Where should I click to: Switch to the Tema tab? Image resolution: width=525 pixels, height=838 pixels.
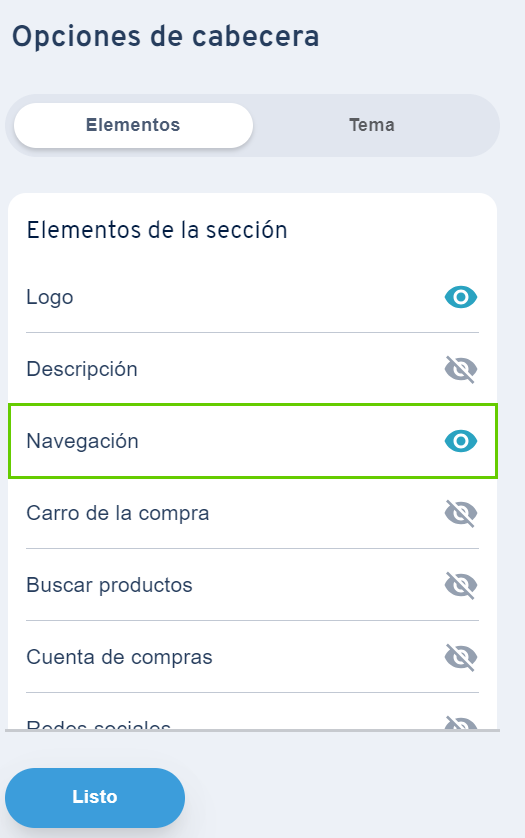click(x=372, y=125)
